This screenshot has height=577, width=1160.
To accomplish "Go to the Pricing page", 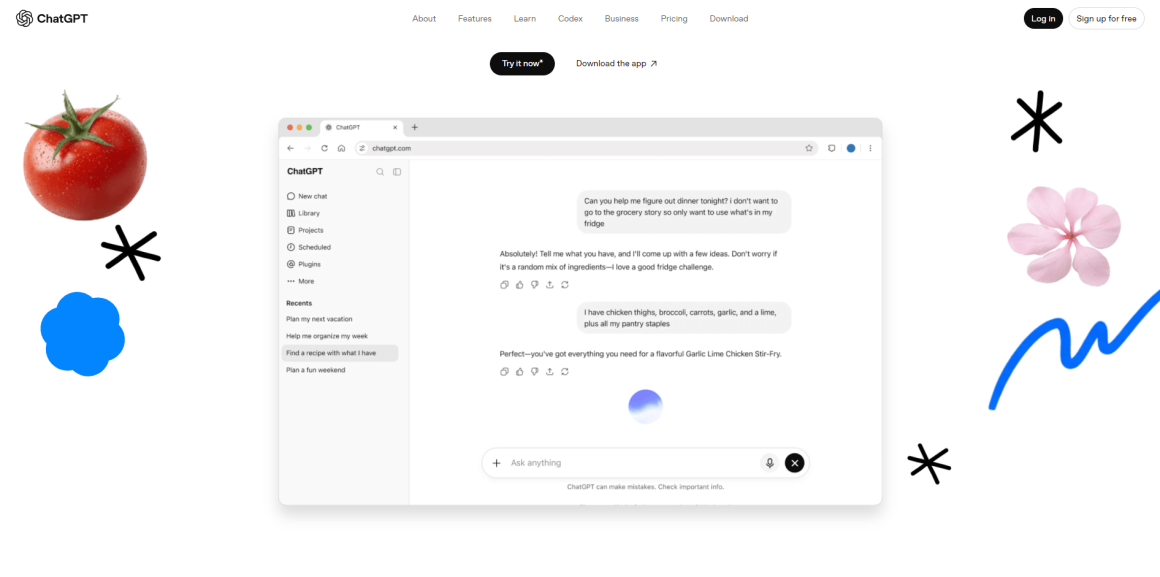I will [x=674, y=18].
